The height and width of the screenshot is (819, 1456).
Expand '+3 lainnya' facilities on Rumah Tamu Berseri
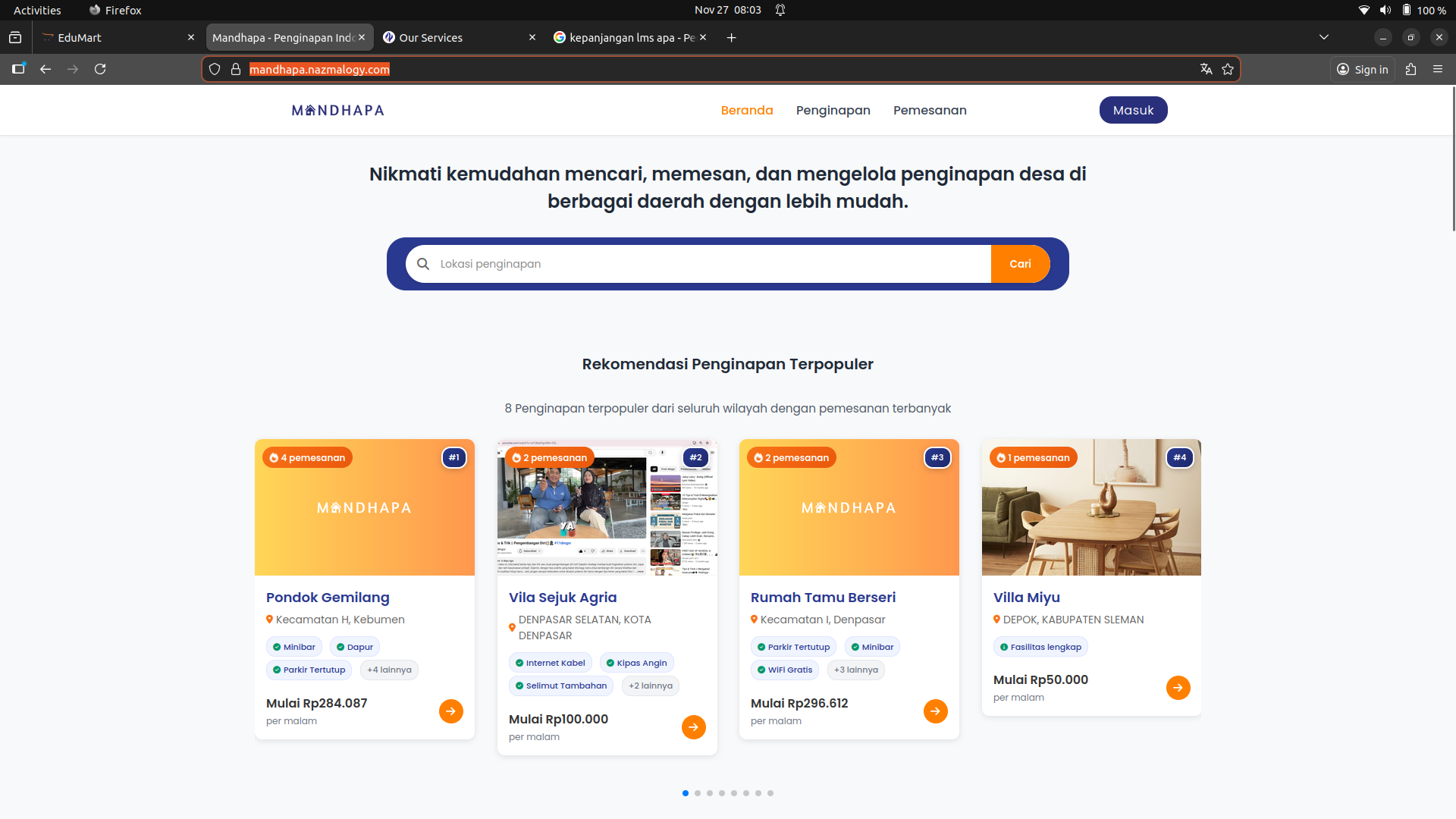tap(856, 670)
